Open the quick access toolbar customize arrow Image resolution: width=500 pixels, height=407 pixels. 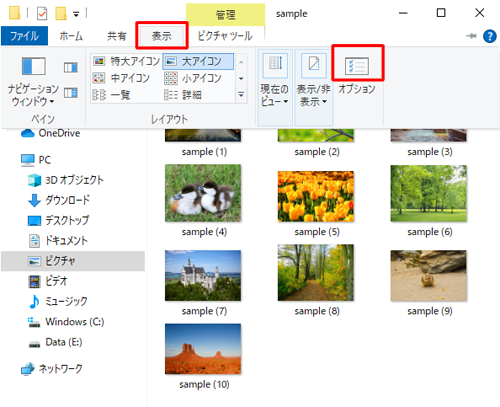(x=76, y=14)
